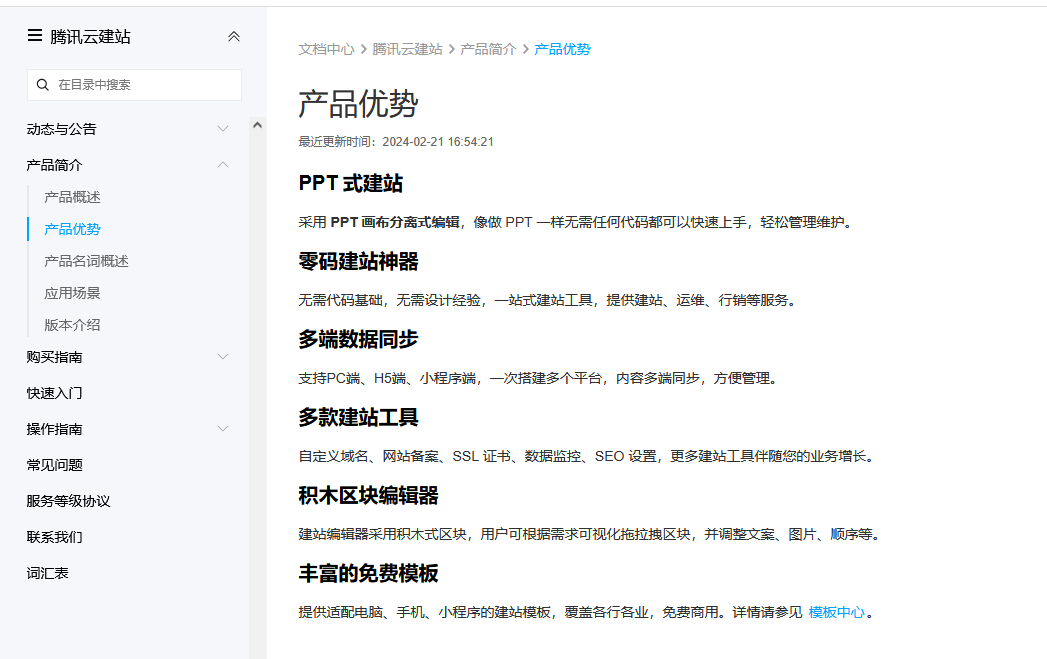Click the 零码建站神器 heading

(359, 262)
